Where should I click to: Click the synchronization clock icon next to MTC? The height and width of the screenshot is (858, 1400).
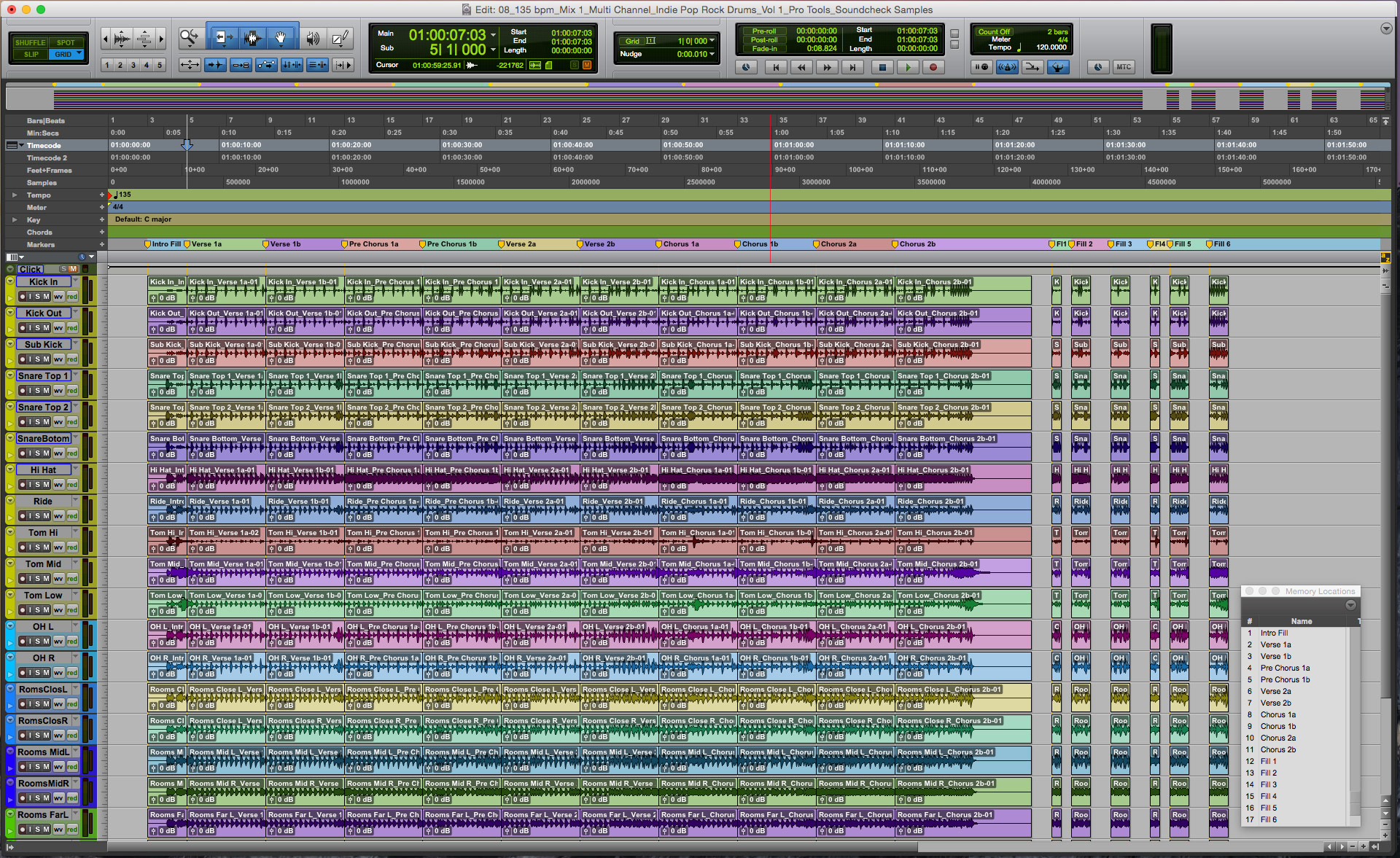click(1098, 67)
